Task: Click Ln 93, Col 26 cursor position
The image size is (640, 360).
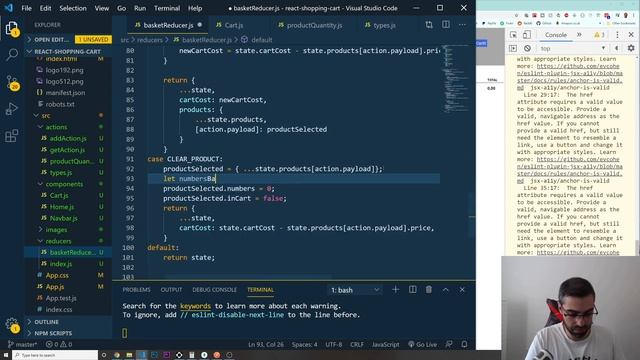Action: tap(266, 344)
